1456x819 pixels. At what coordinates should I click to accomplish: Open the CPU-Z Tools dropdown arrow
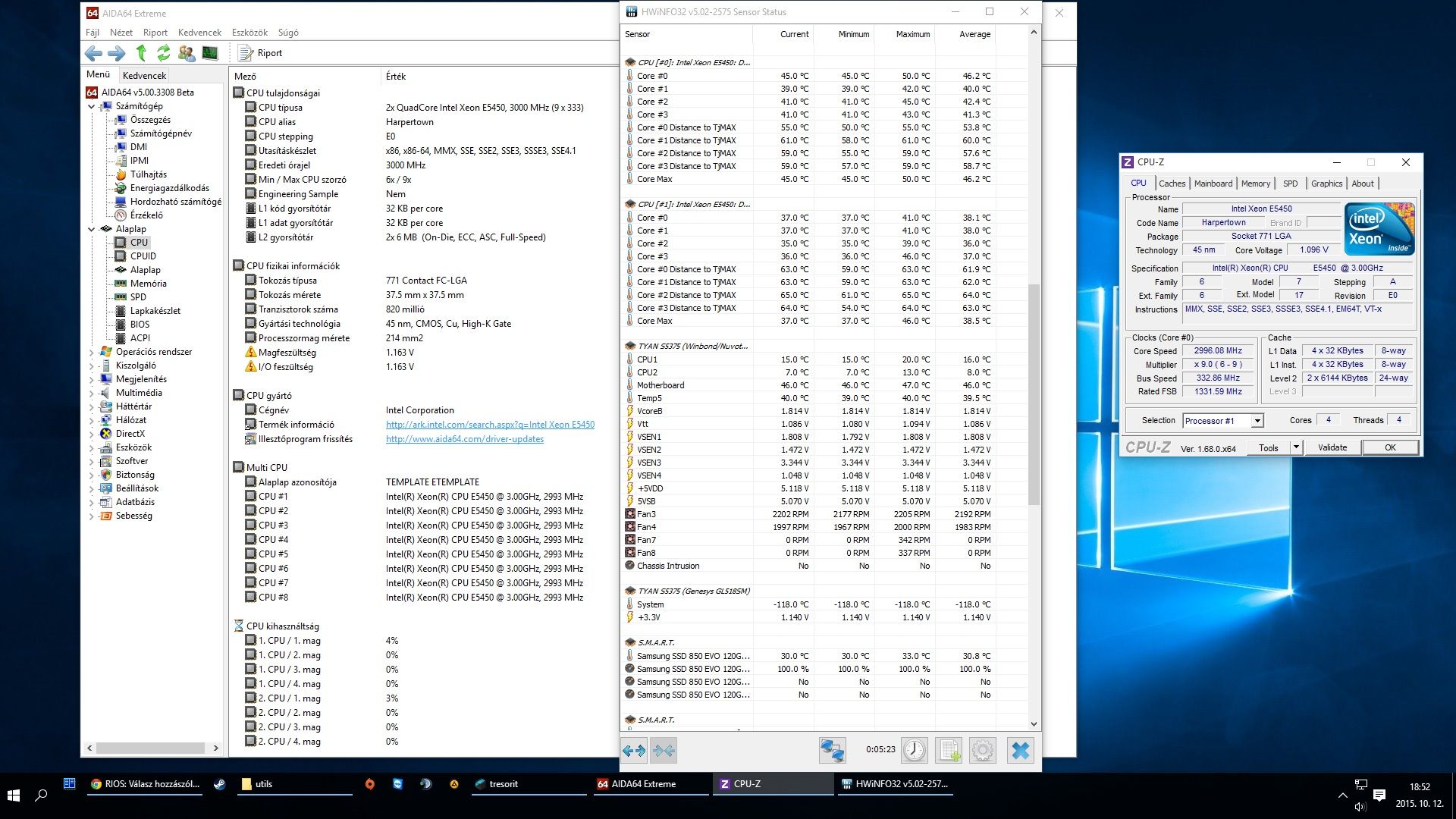click(x=1296, y=447)
